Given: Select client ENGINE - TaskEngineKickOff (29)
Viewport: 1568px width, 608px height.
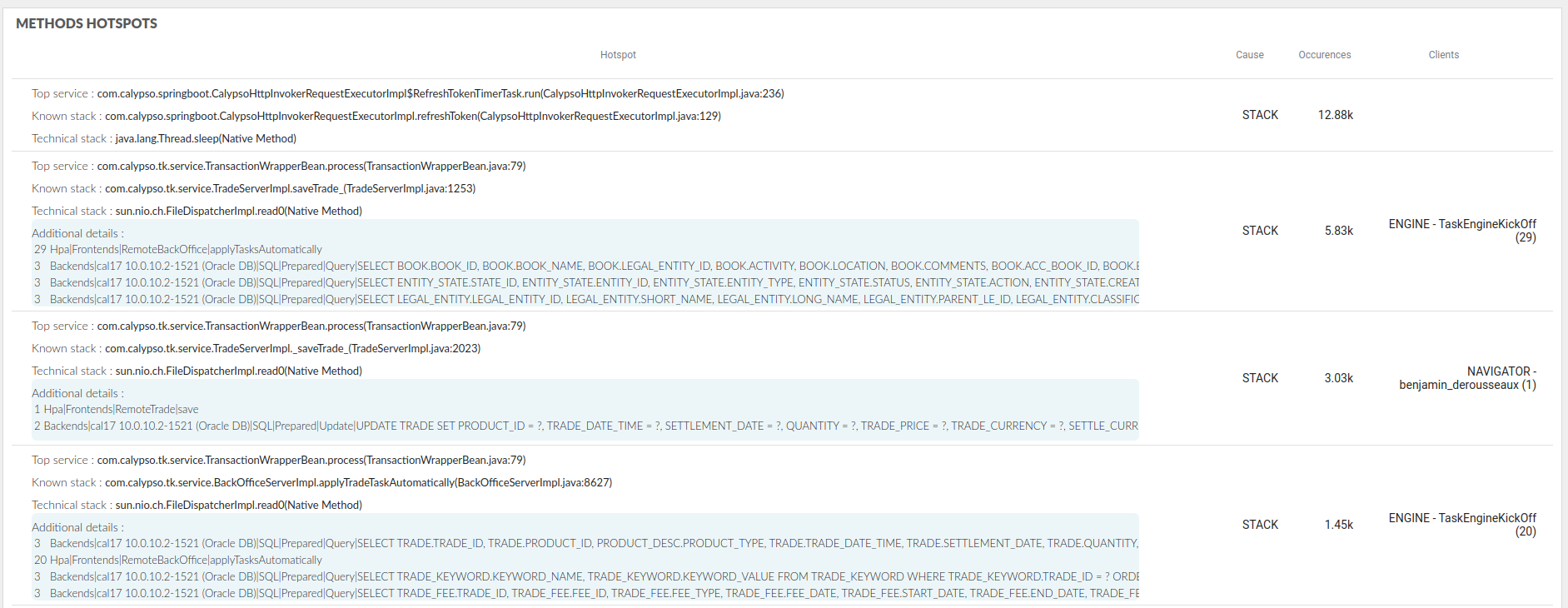Looking at the screenshot, I should point(1462,231).
